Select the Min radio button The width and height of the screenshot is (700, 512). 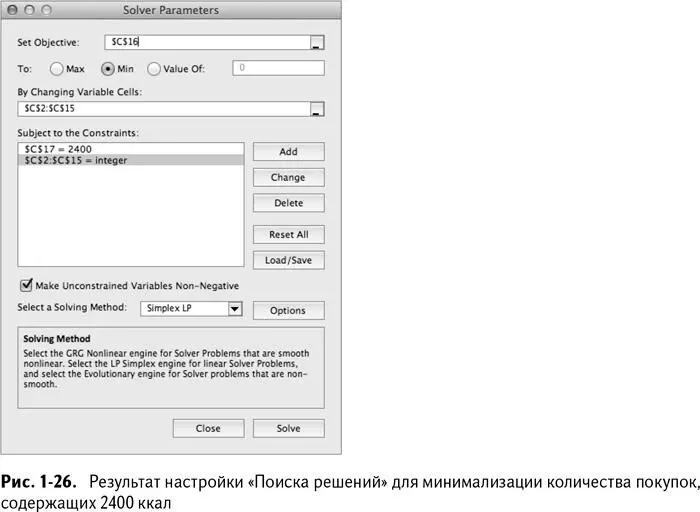108,69
